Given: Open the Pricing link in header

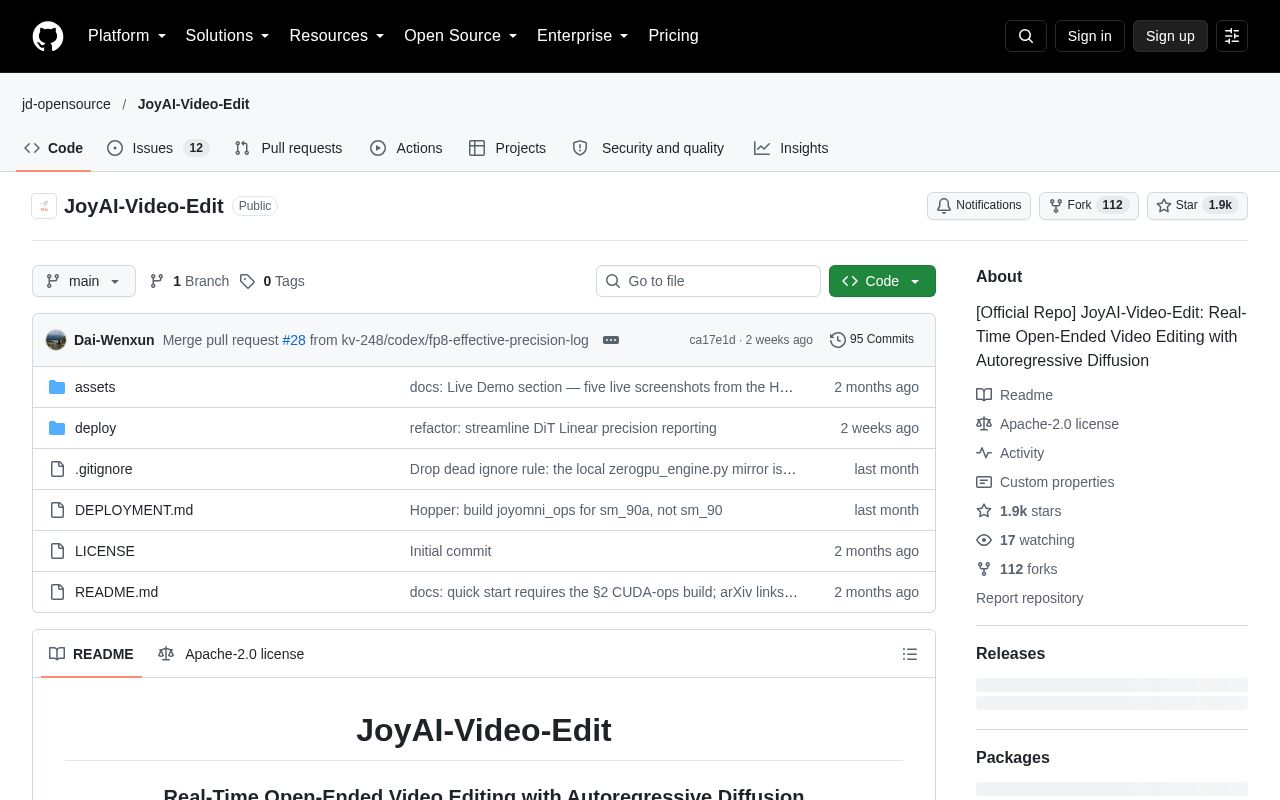Looking at the screenshot, I should point(673,36).
